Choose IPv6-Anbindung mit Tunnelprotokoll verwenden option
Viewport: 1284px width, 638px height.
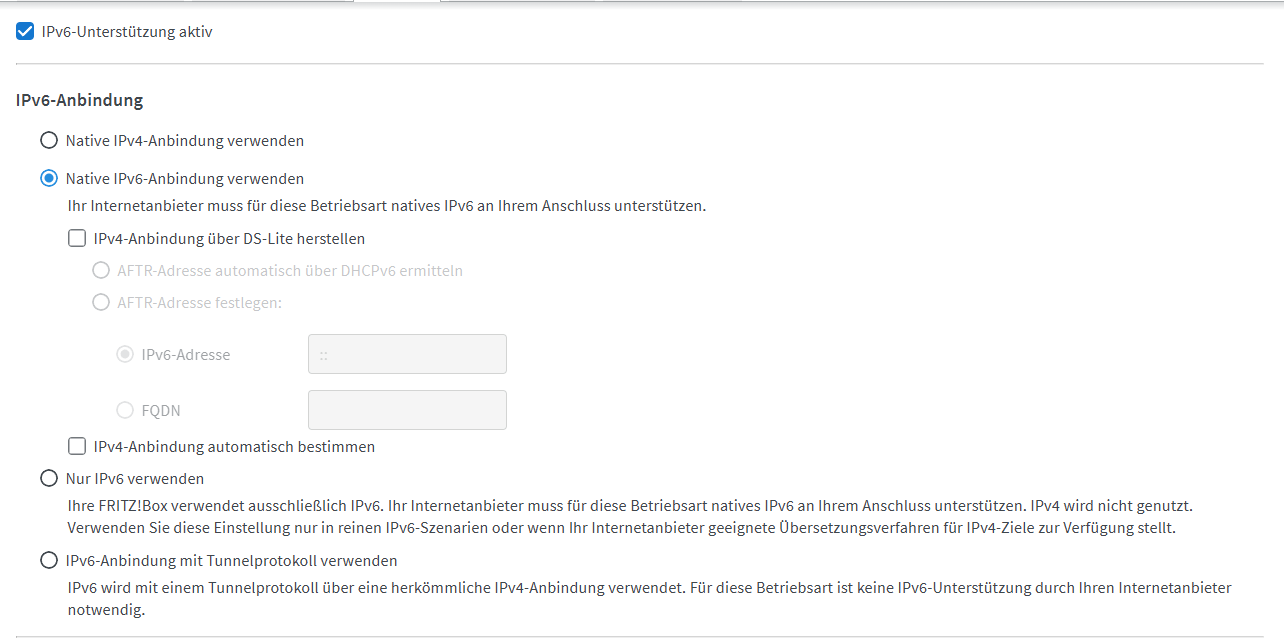49,560
